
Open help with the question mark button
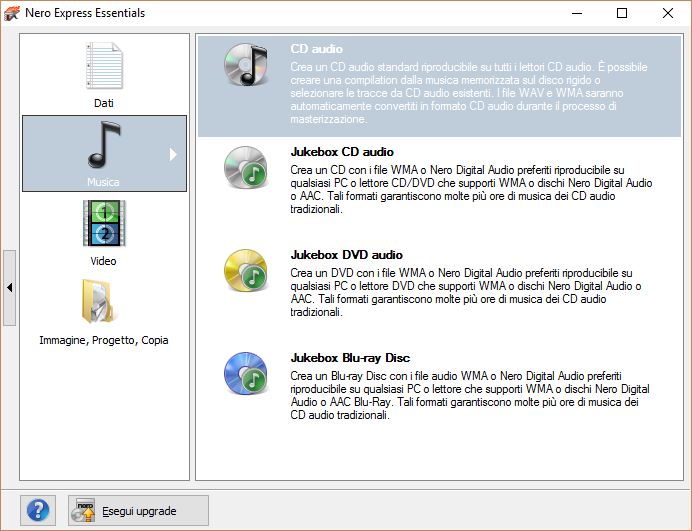click(x=38, y=510)
